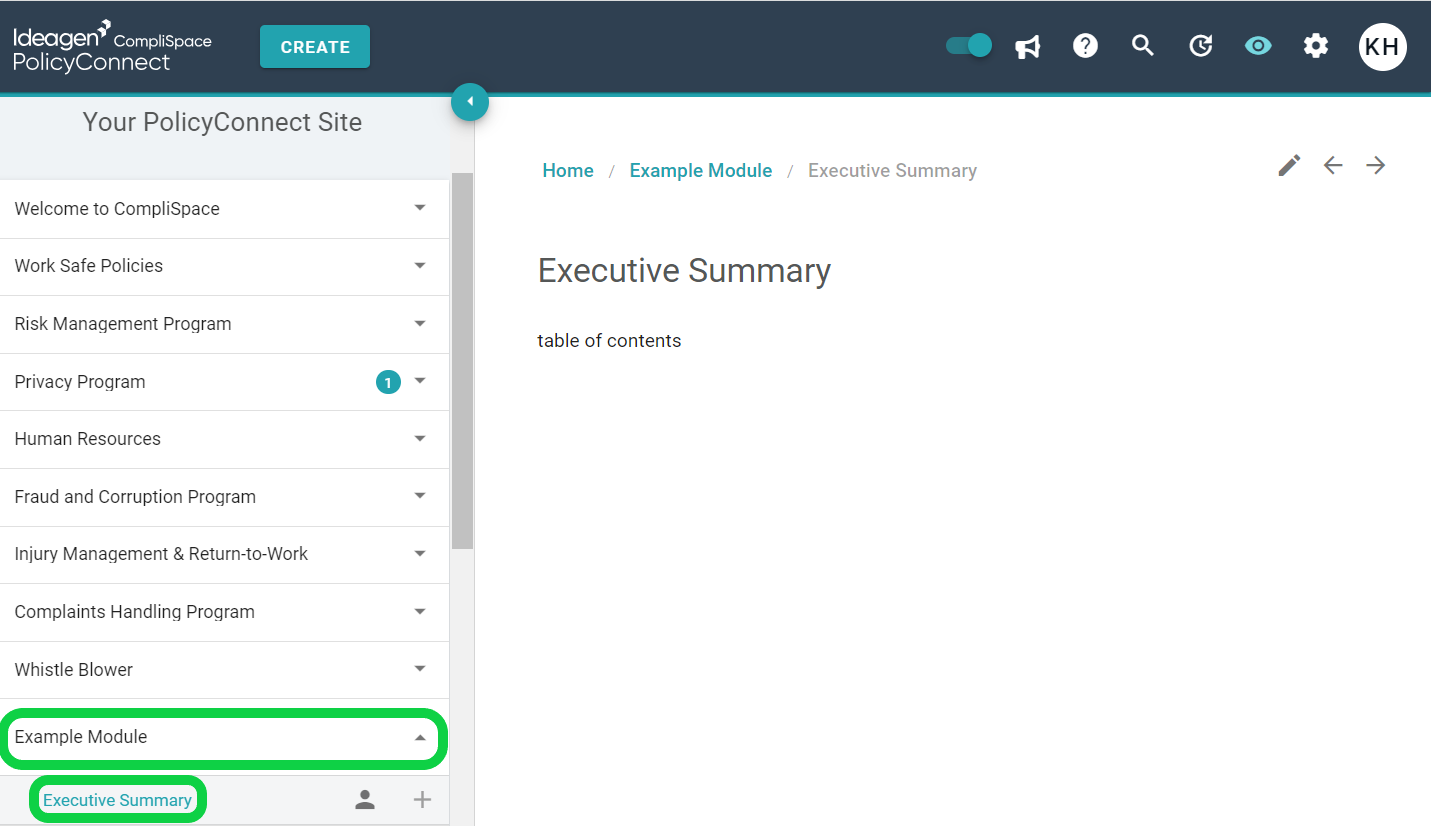This screenshot has width=1431, height=826.
Task: Add new content with the plus icon
Action: pyautogui.click(x=422, y=799)
